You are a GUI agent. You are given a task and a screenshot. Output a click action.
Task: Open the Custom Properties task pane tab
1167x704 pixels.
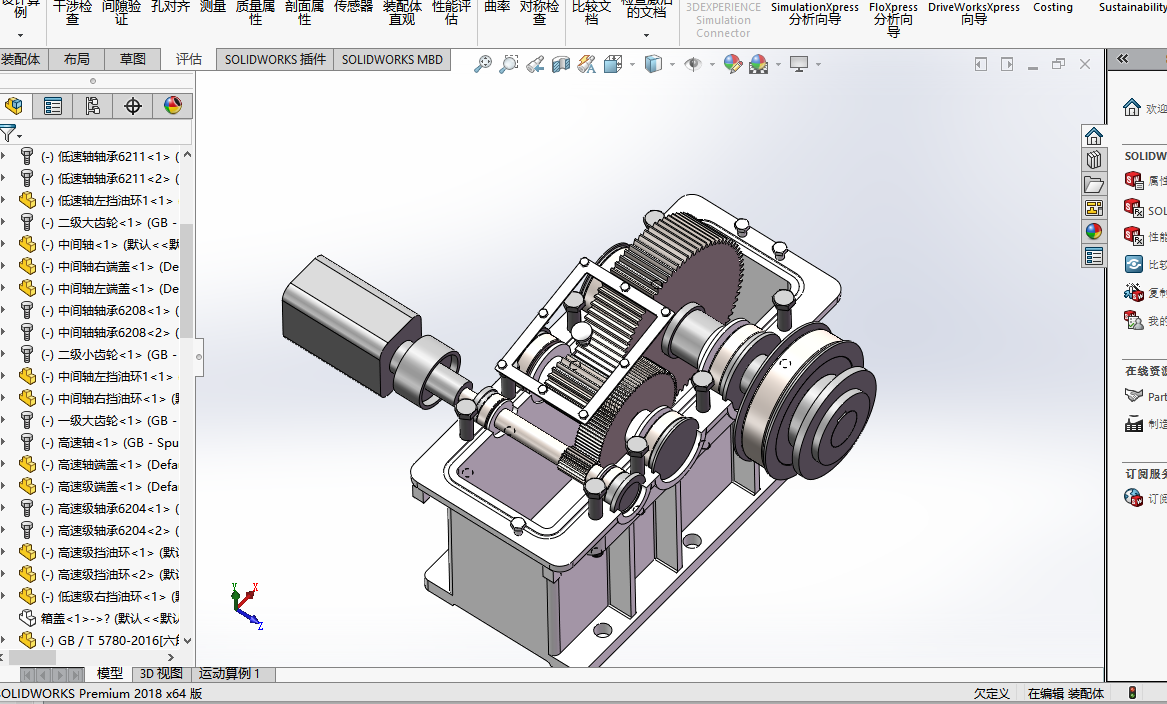click(x=1093, y=256)
